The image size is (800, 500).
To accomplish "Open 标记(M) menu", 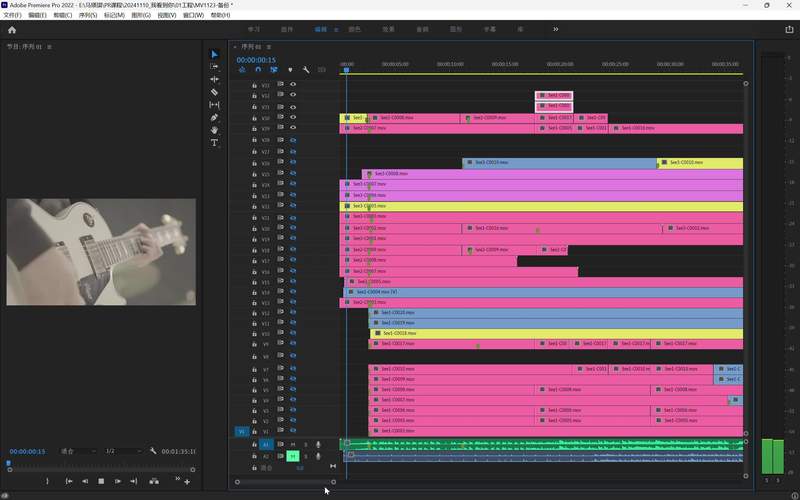I will coord(114,15).
